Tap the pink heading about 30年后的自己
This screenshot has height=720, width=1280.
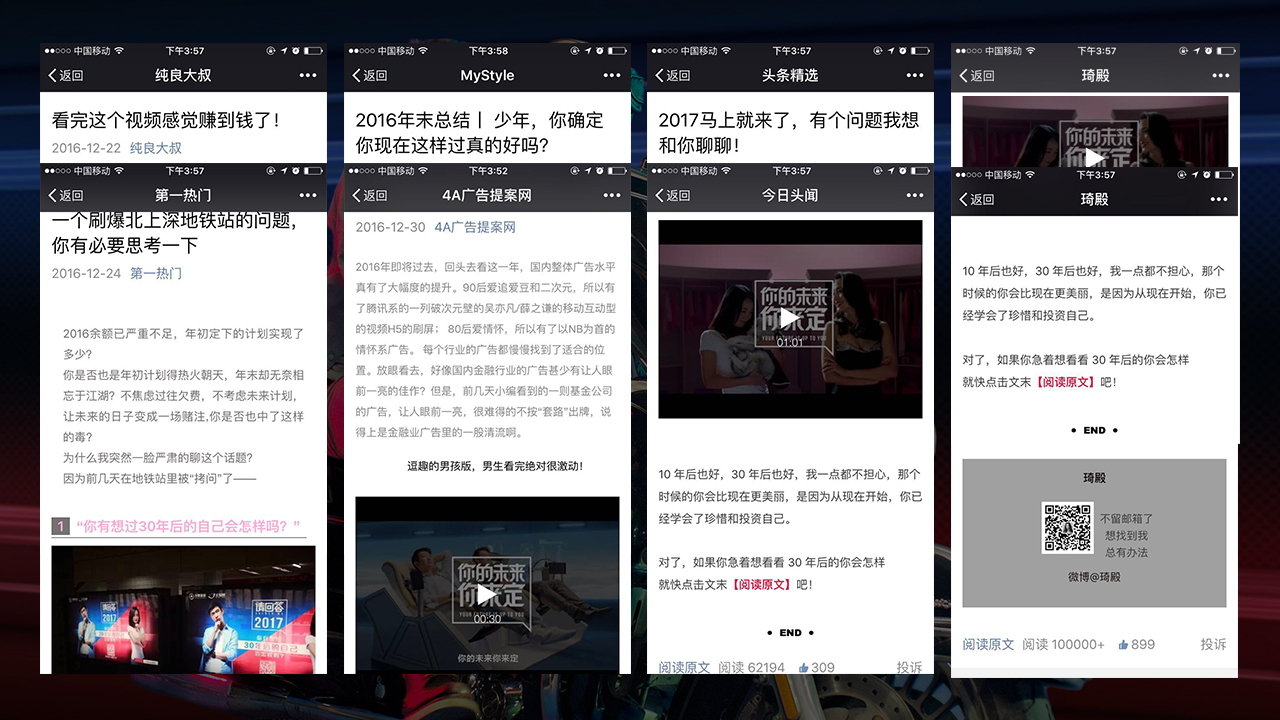[188, 526]
